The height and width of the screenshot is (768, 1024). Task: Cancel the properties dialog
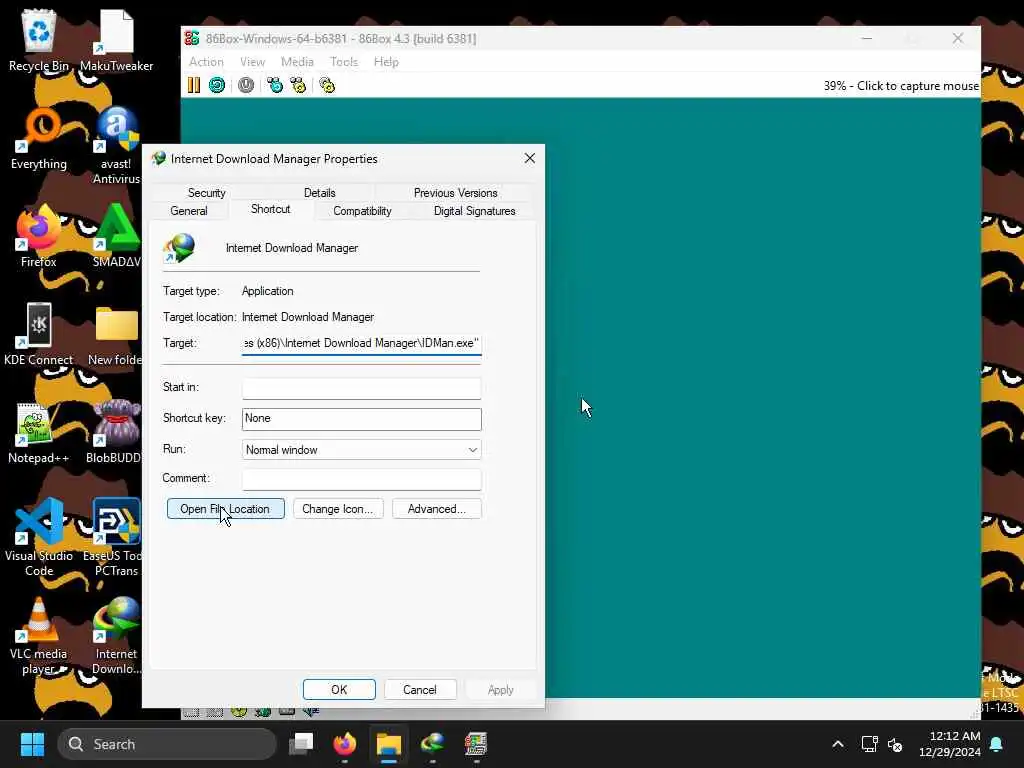419,690
